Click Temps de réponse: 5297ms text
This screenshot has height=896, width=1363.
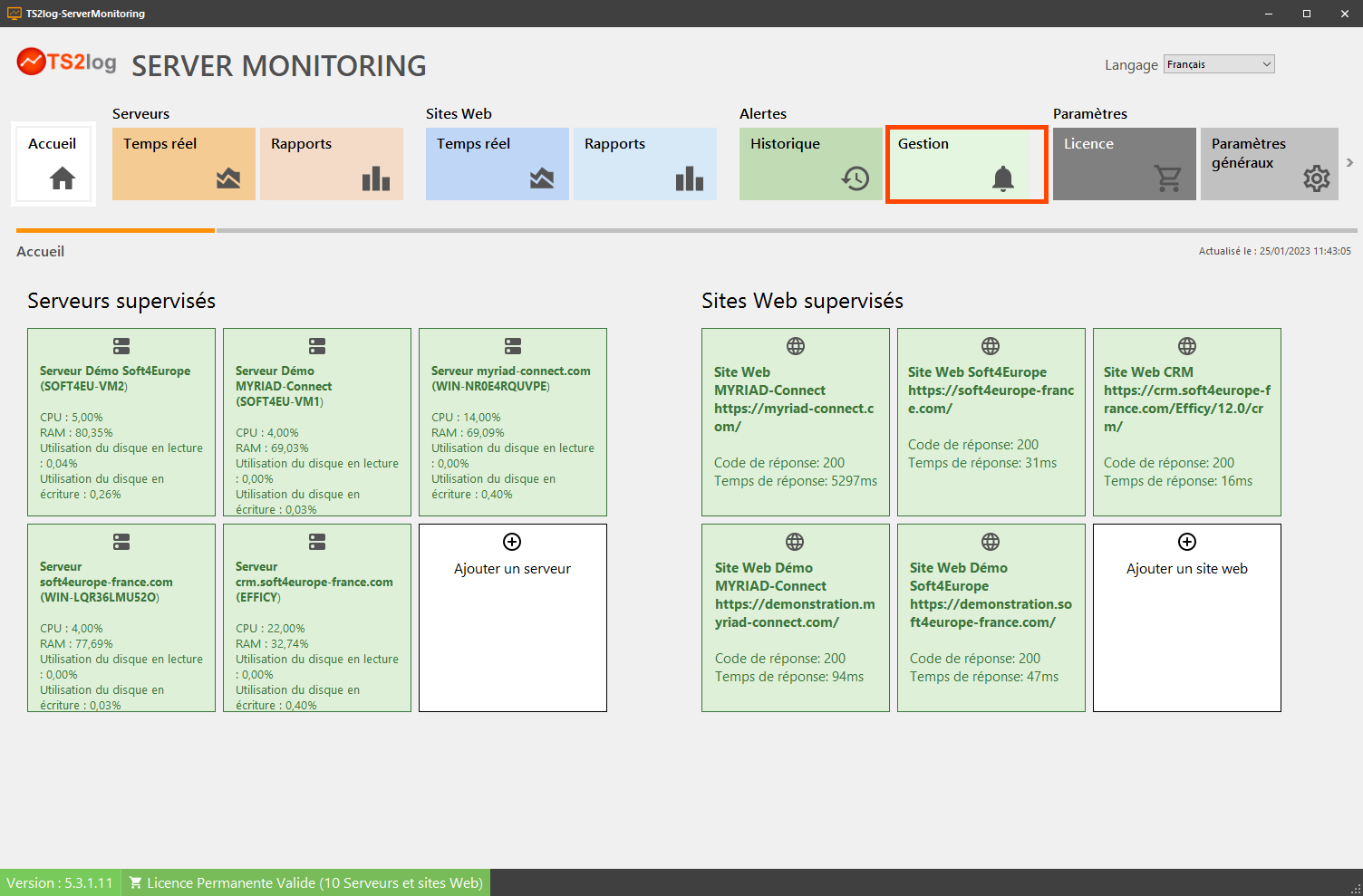tap(796, 481)
